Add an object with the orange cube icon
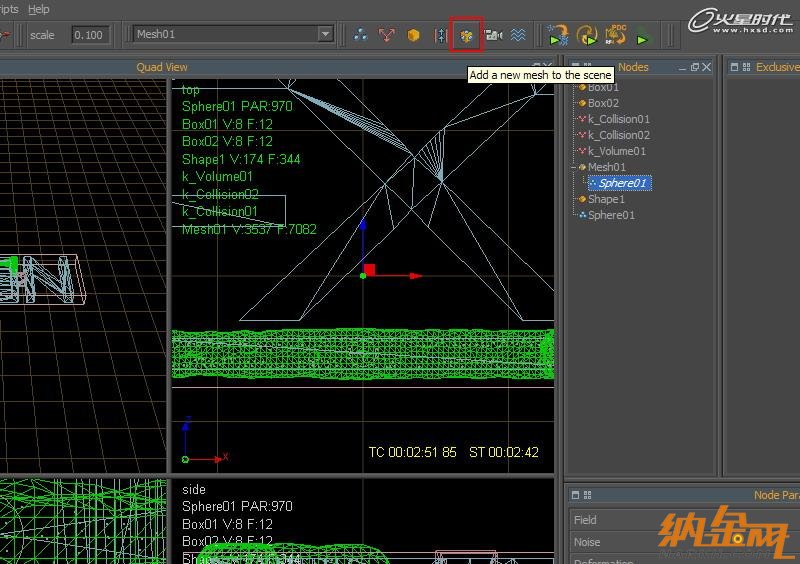800x564 pixels. [413, 35]
